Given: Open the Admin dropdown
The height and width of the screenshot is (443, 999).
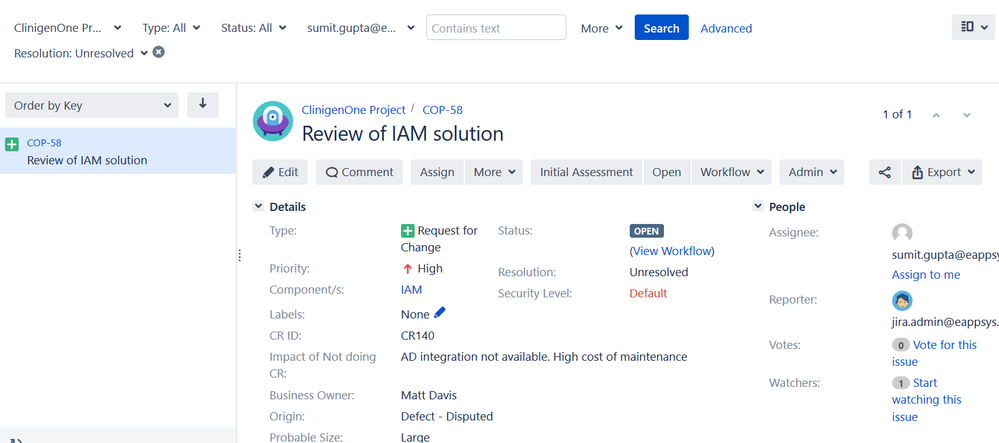Looking at the screenshot, I should point(812,172).
